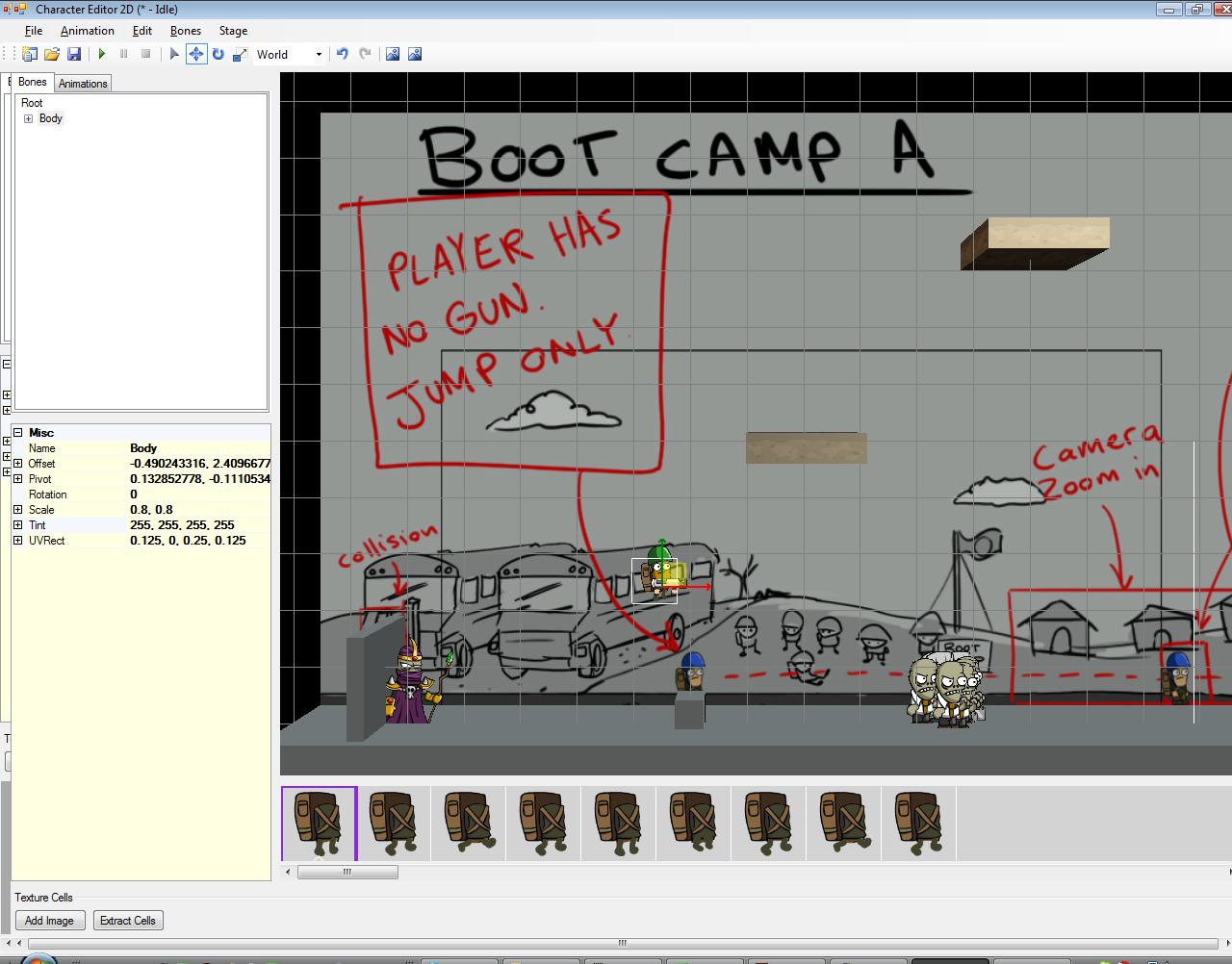Expand the UVRect property
Viewport: 1232px width, 964px height.
point(17,541)
